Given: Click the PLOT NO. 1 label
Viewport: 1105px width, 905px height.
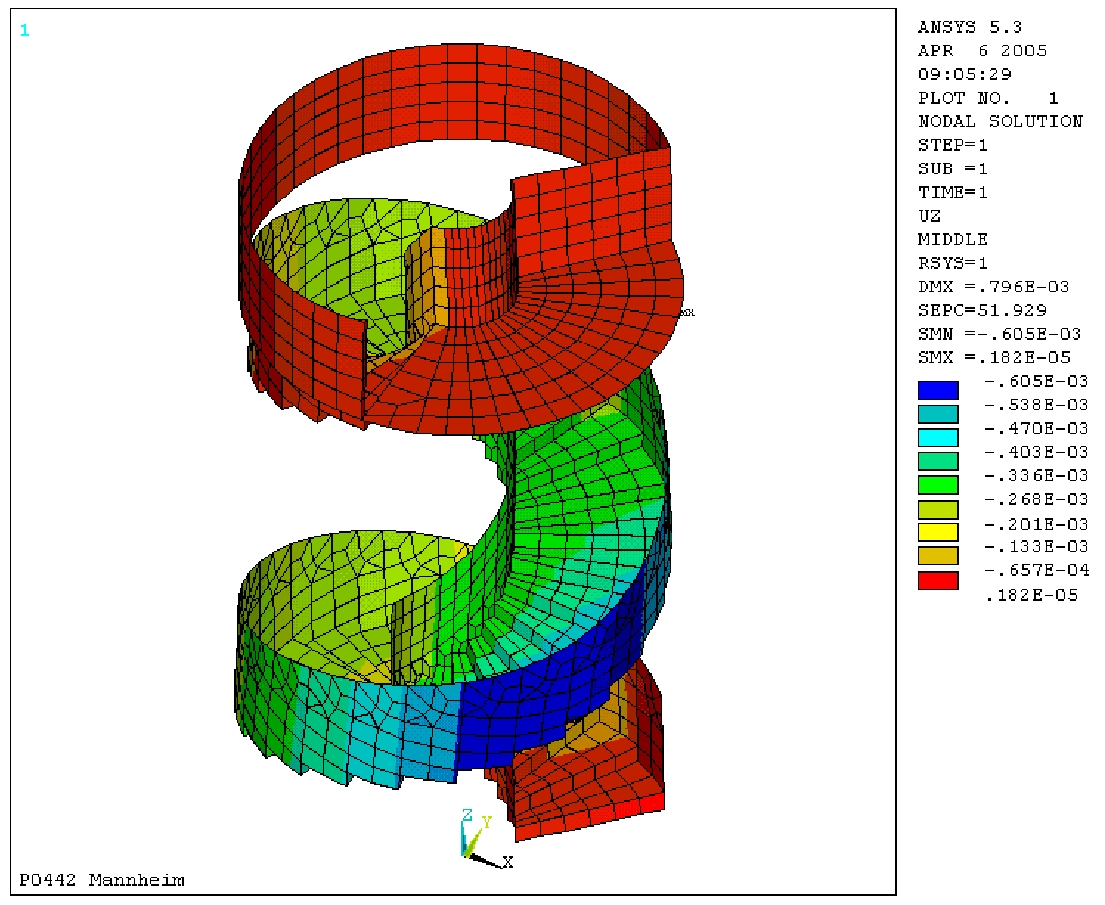Looking at the screenshot, I should [988, 98].
